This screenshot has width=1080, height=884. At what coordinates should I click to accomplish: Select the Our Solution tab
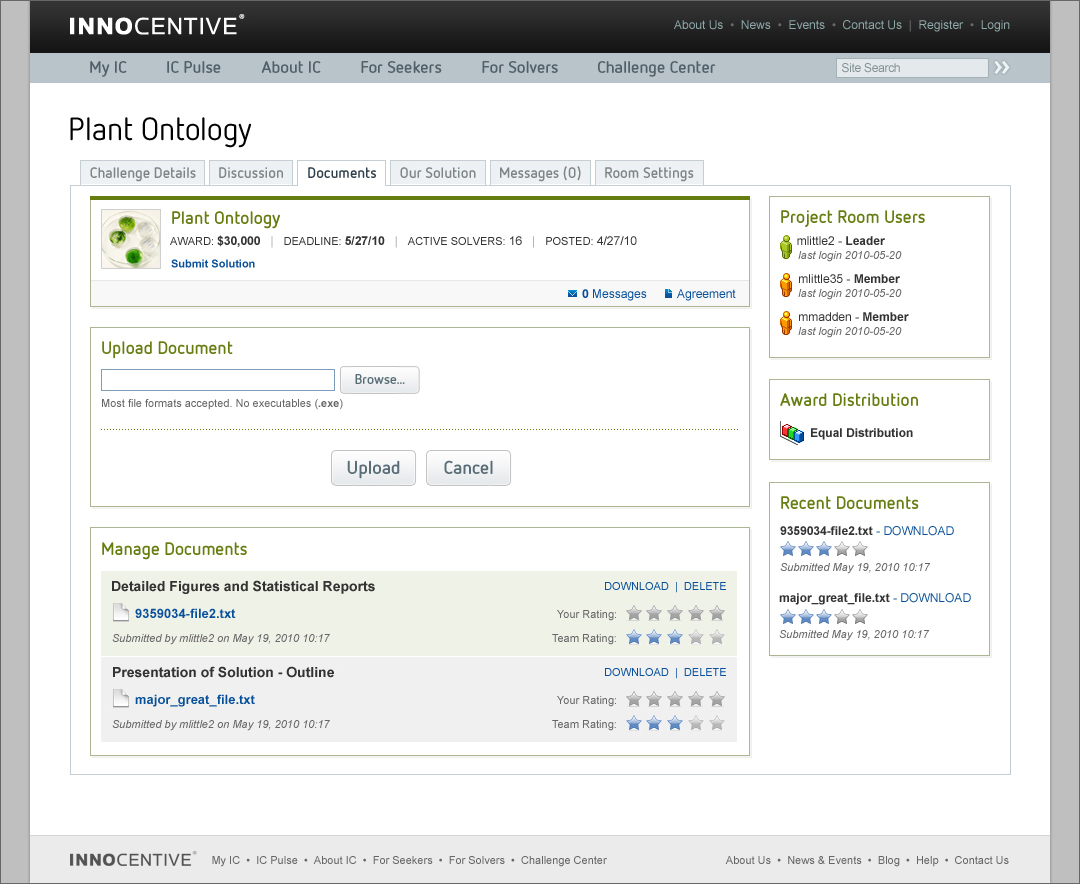[x=438, y=173]
